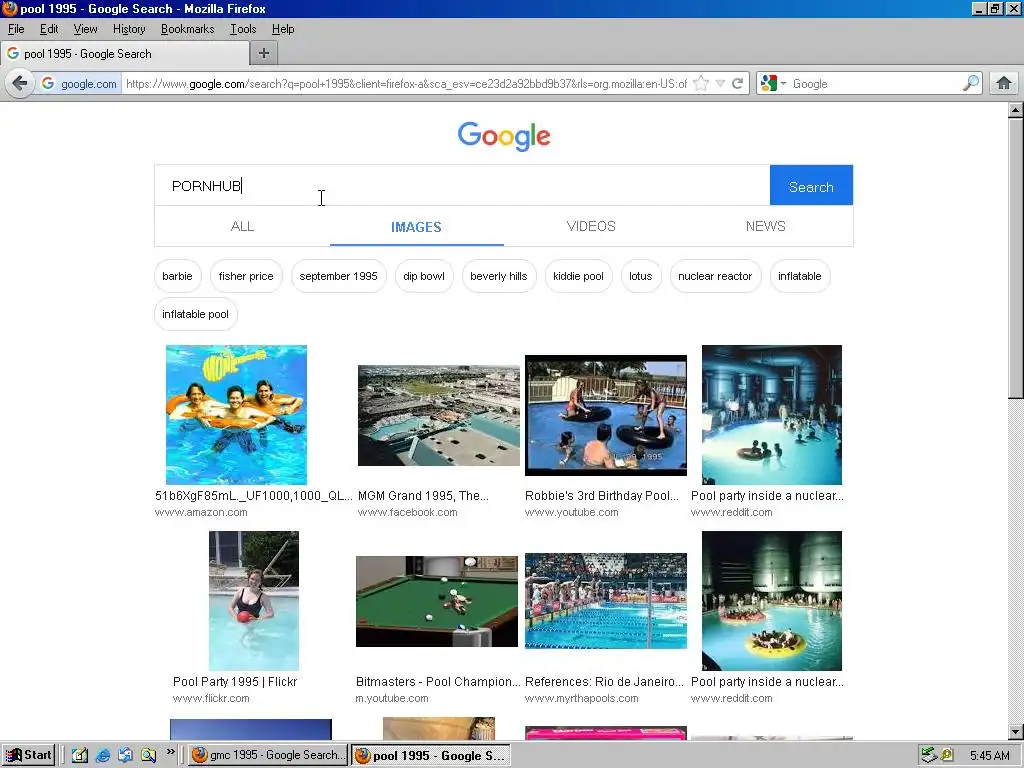Click the blue Search button
1024x768 pixels.
pos(811,186)
